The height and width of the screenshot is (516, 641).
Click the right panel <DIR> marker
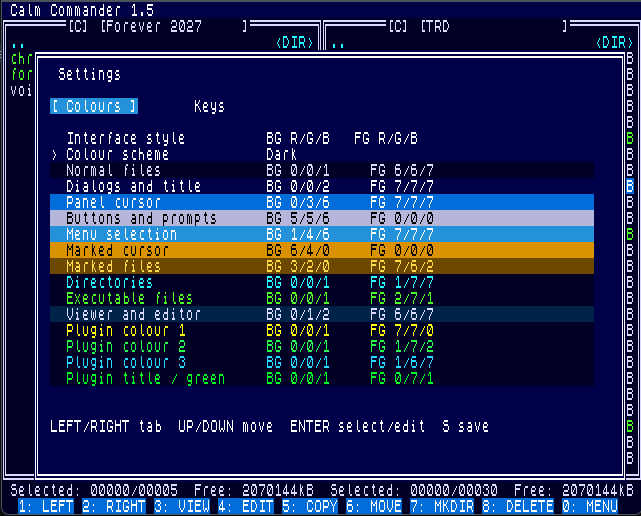[x=614, y=43]
